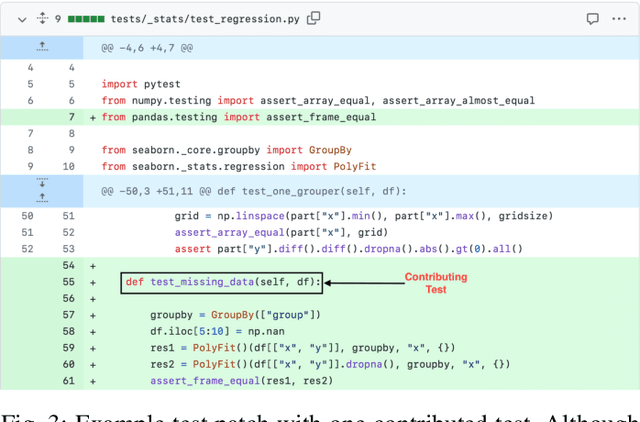The height and width of the screenshot is (422, 640).
Task: Open the three-dot file options menu
Action: click(622, 18)
